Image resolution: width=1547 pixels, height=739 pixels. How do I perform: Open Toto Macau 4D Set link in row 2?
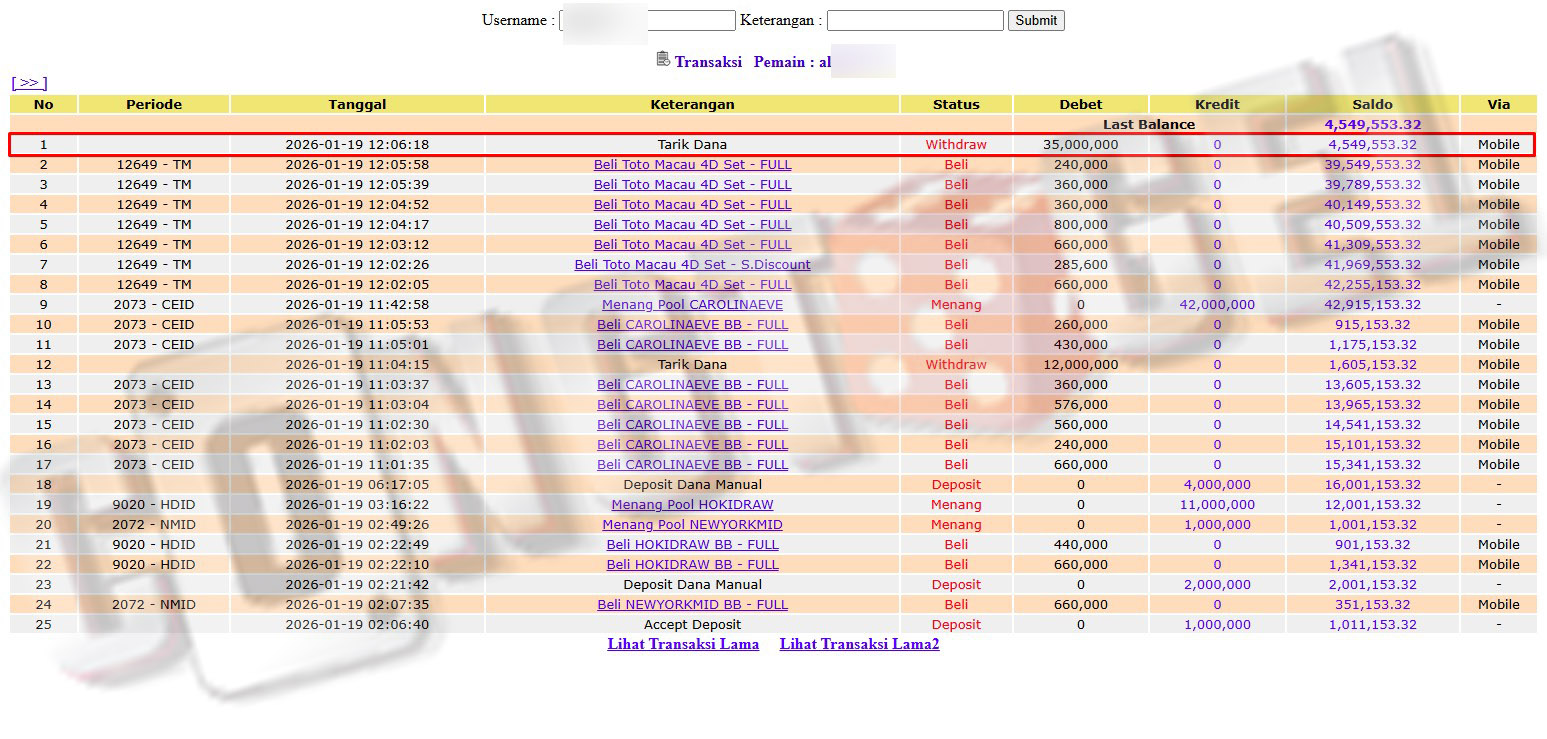692,165
